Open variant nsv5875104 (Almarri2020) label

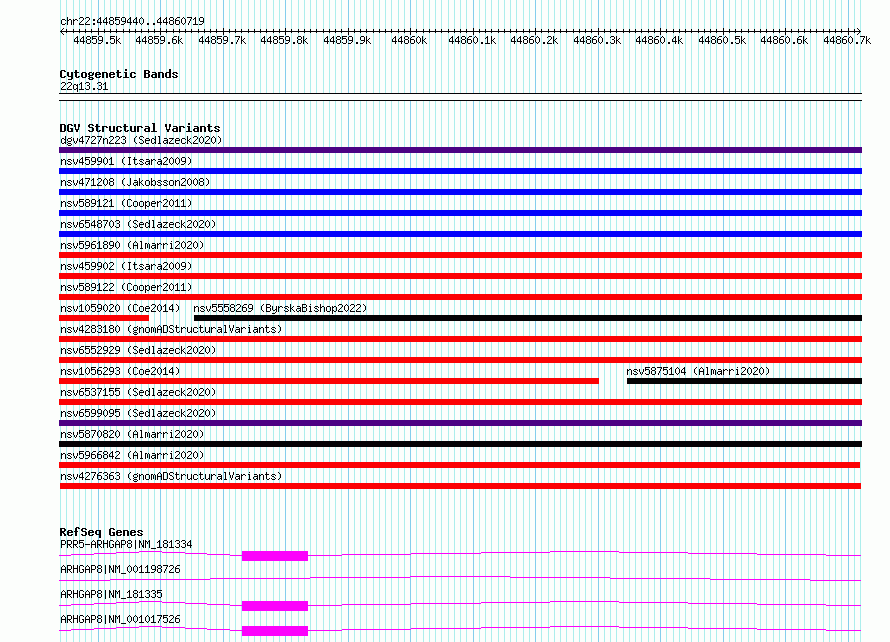click(x=698, y=371)
